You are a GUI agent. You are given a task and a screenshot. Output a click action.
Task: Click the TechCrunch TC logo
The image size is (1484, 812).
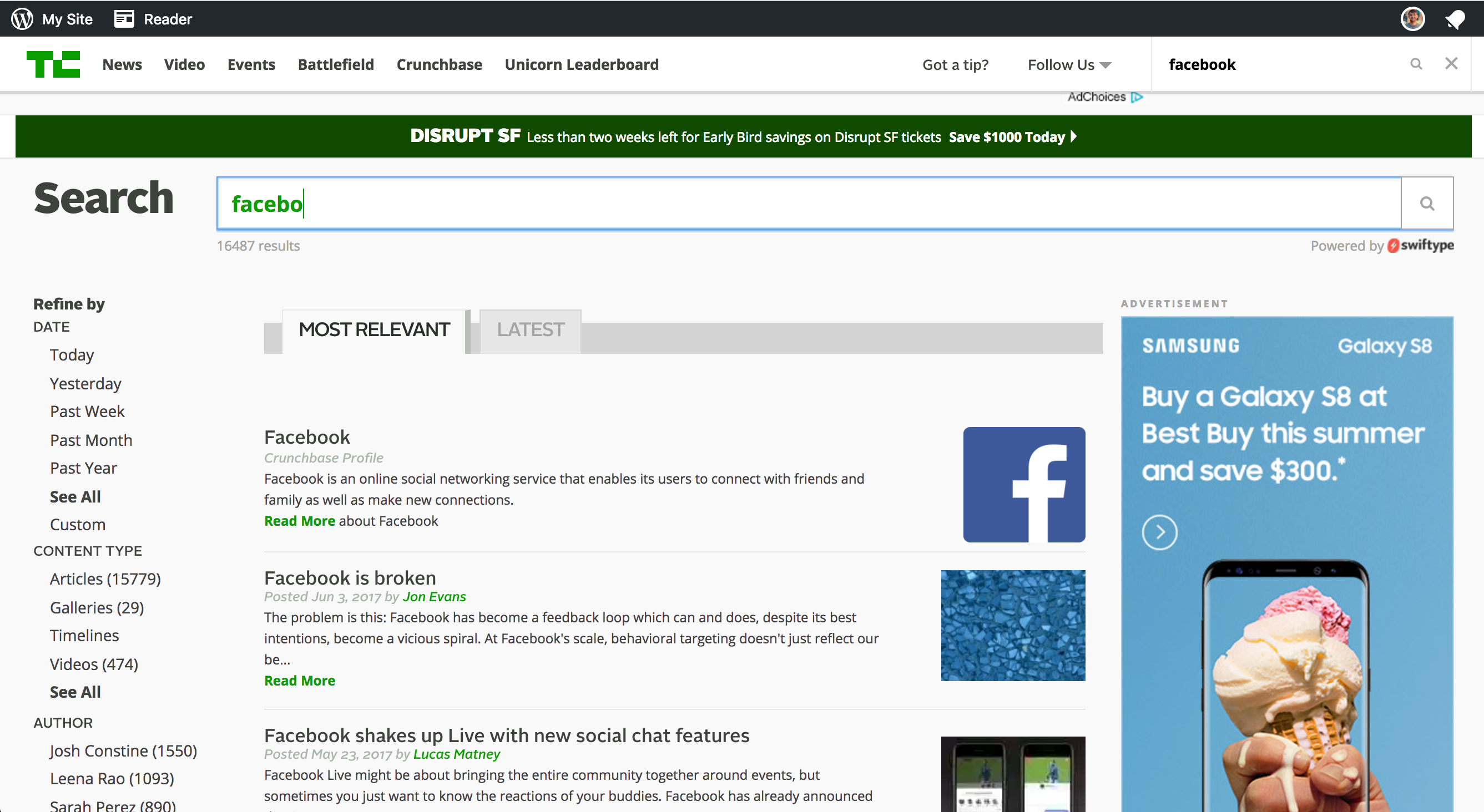(x=53, y=64)
